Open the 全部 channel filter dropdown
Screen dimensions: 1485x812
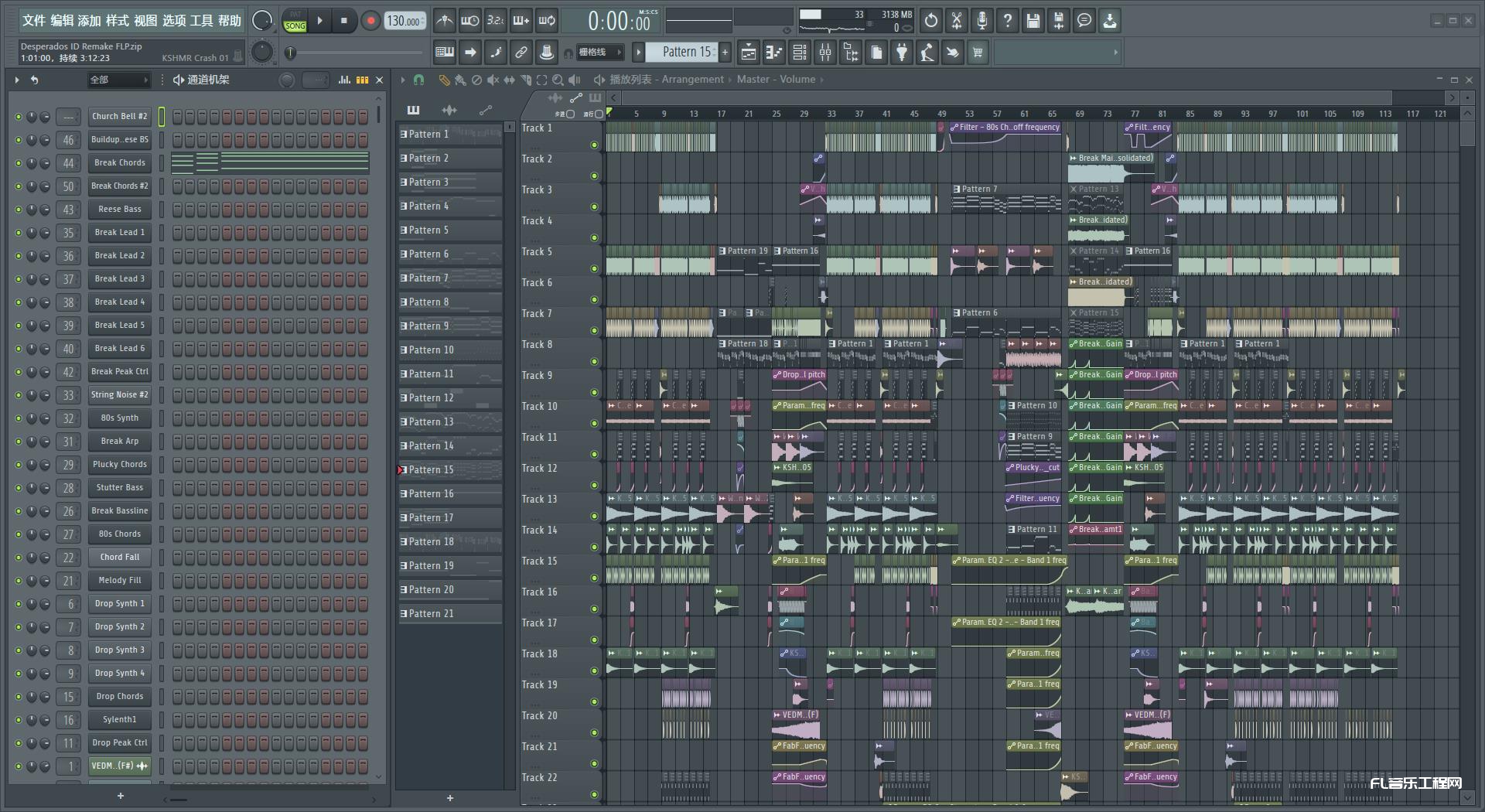118,80
